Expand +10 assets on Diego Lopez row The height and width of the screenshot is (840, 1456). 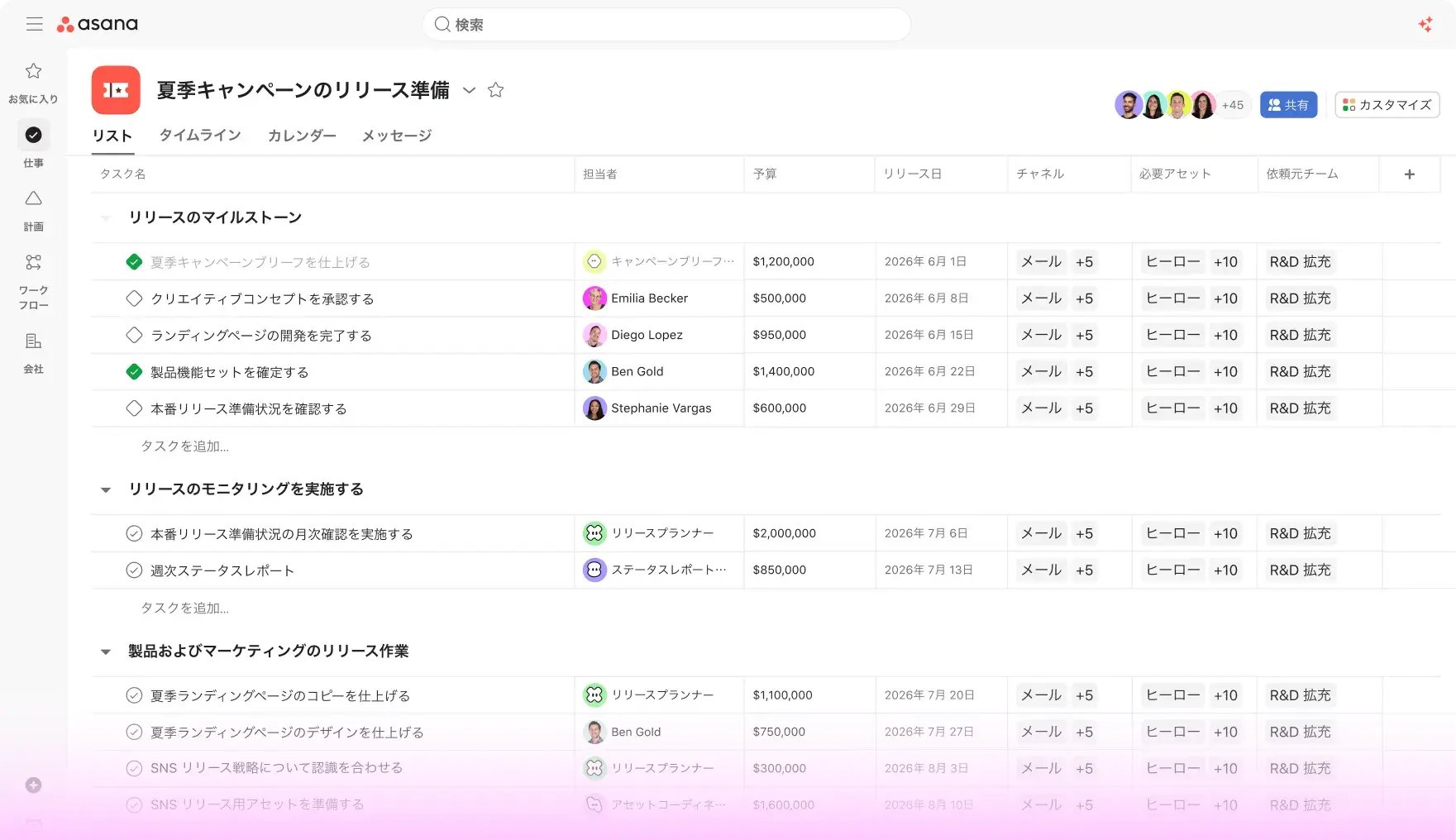coord(1225,335)
